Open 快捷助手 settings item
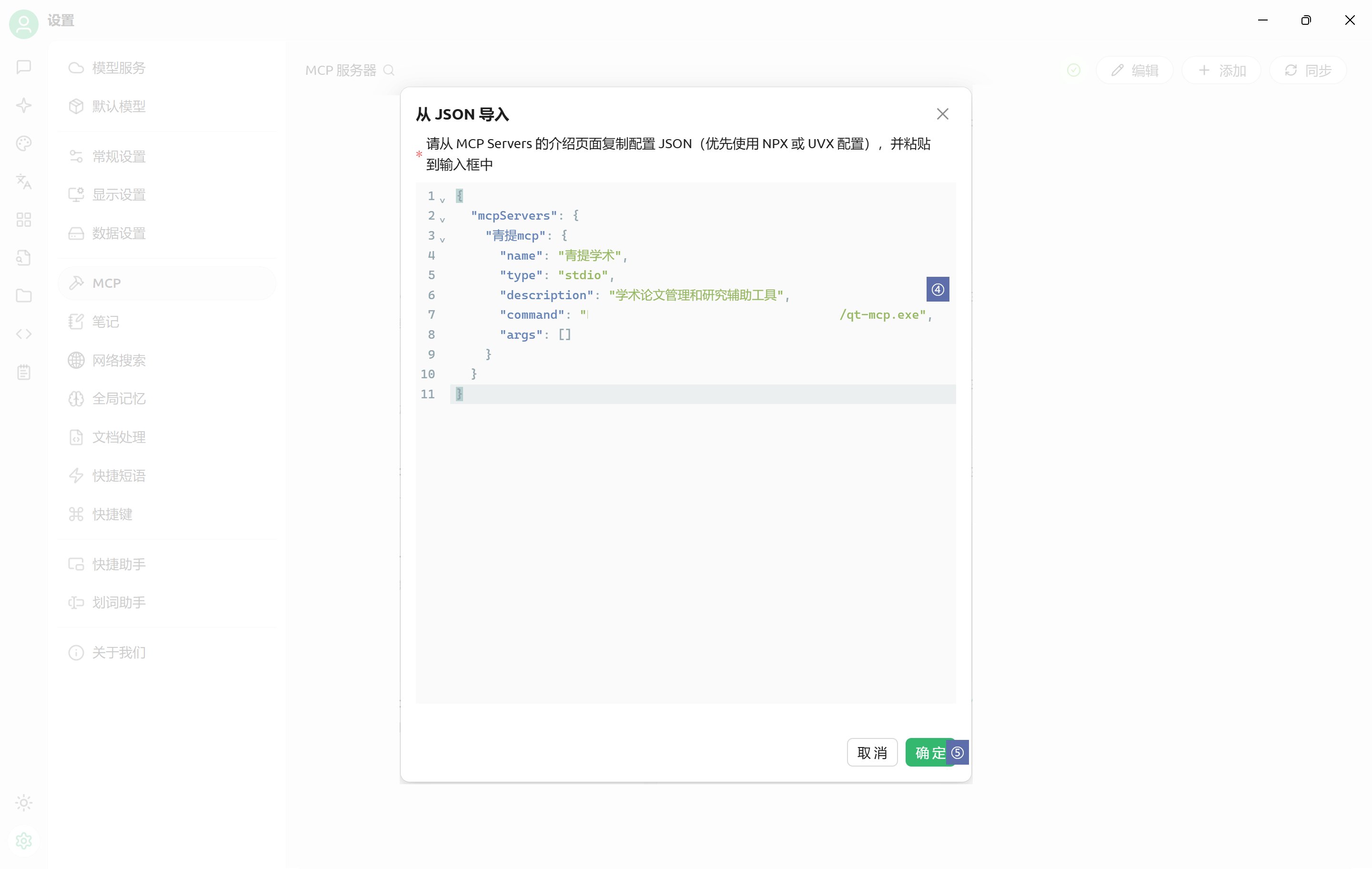Viewport: 1372px width, 869px height. (167, 564)
